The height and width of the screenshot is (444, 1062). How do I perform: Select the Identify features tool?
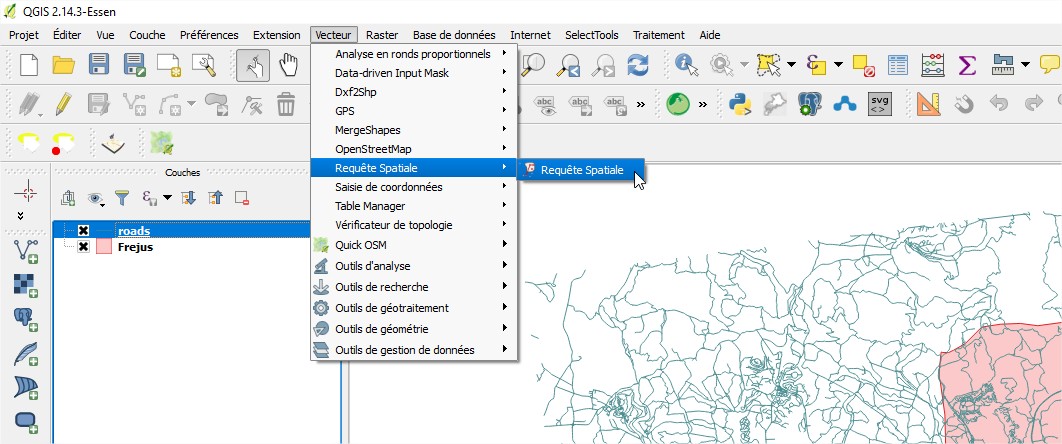point(687,65)
